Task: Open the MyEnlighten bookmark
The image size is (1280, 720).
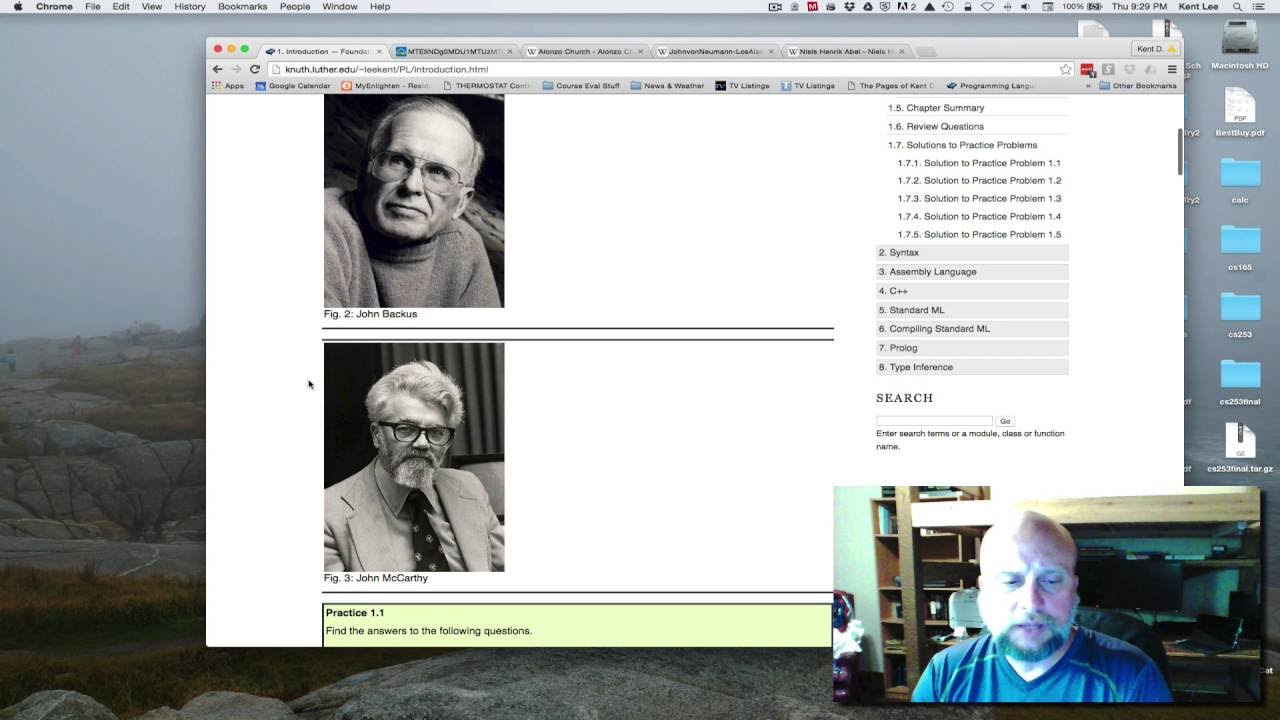Action: point(386,86)
